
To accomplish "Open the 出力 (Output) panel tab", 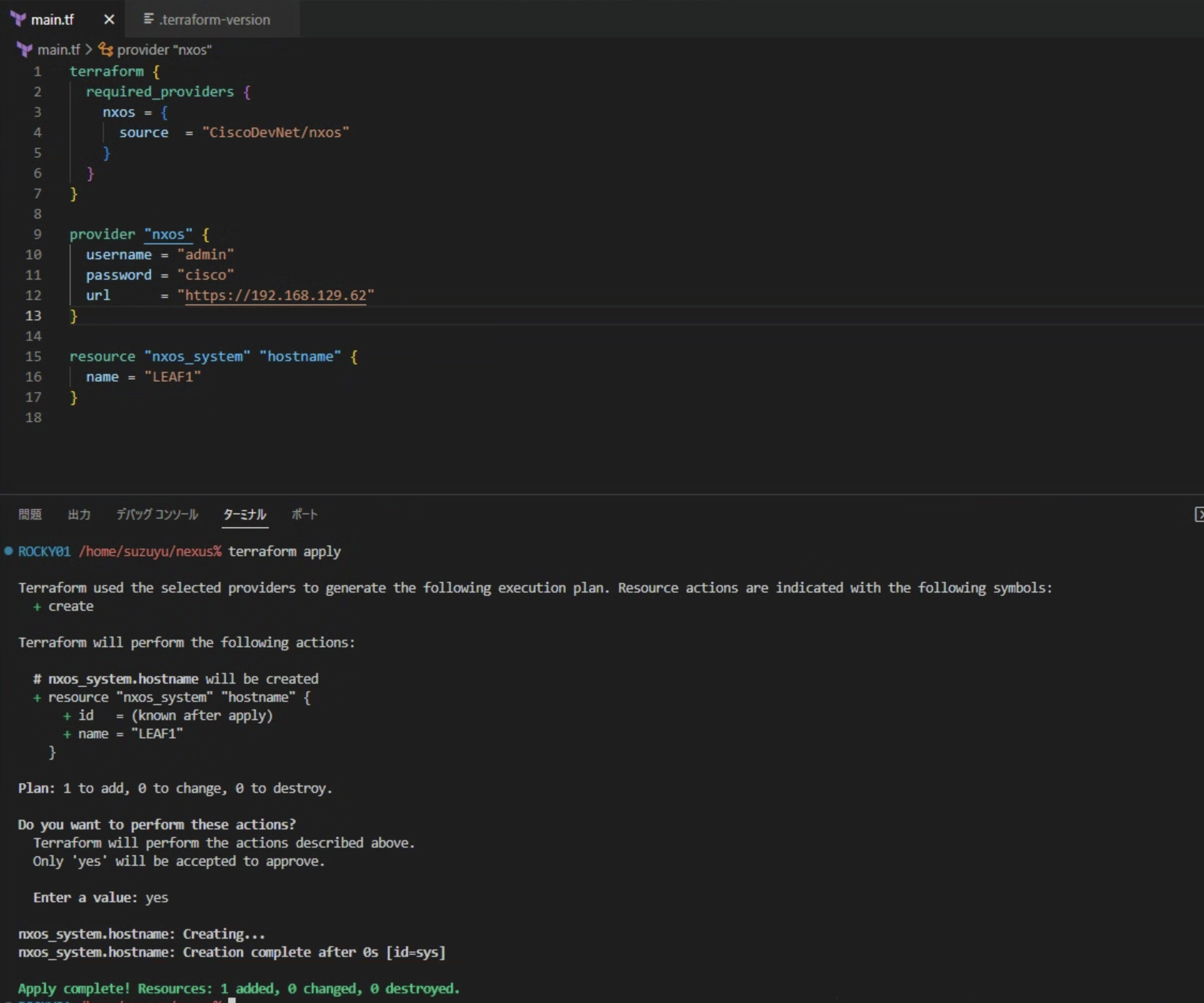I will (79, 514).
